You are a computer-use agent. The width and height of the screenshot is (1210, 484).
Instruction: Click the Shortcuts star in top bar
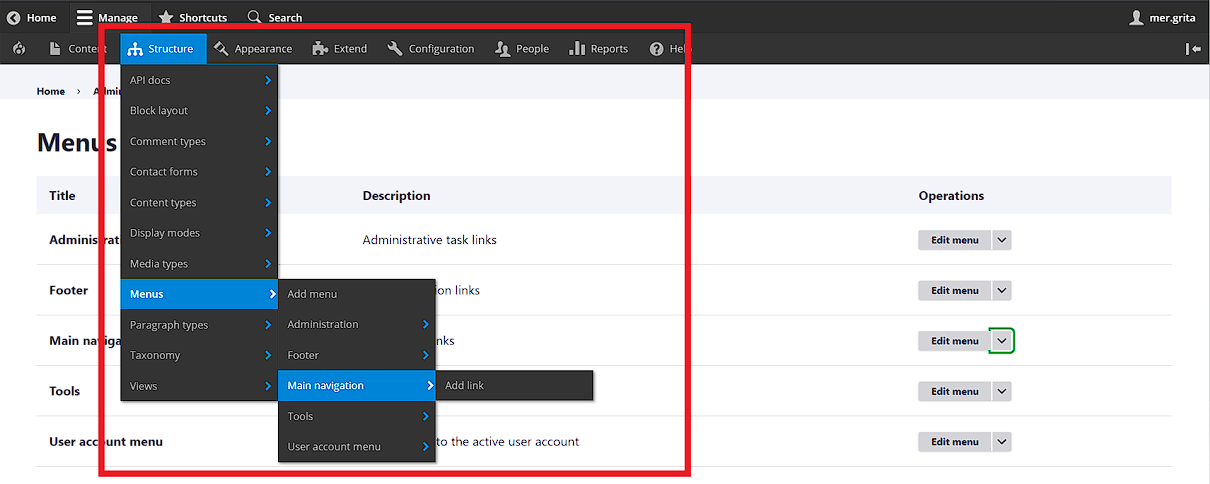193,17
